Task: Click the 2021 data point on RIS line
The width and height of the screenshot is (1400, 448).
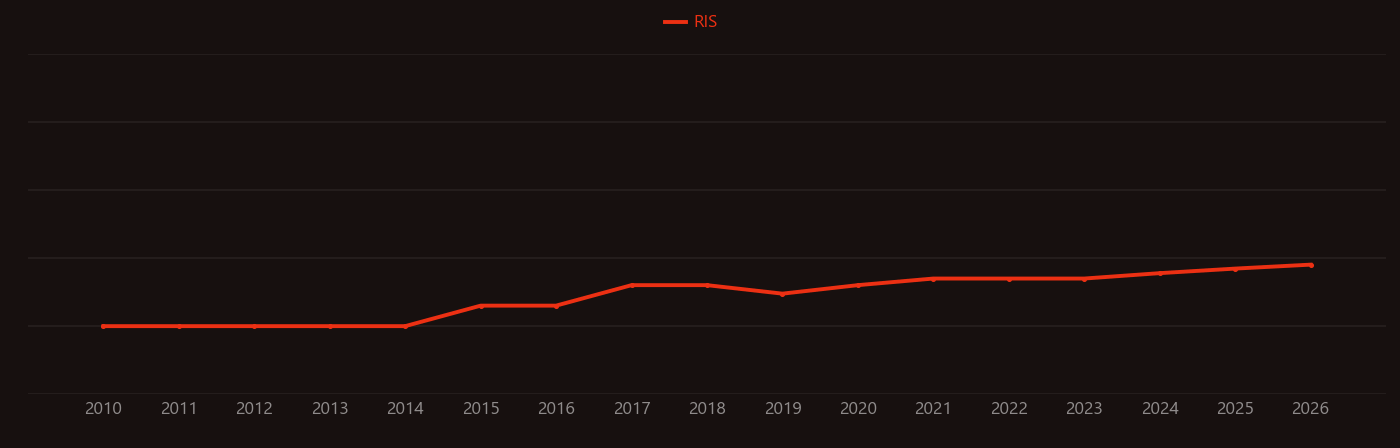Action: pyautogui.click(x=934, y=279)
